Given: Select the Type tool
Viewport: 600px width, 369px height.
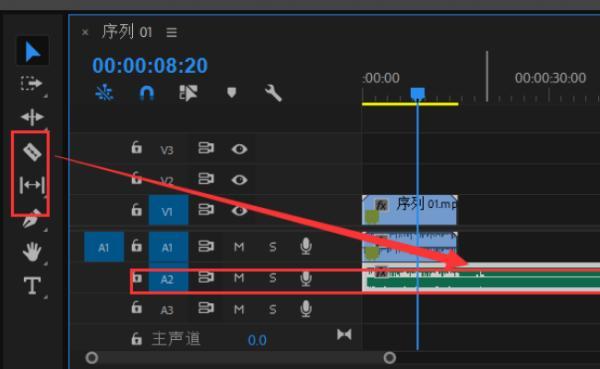Looking at the screenshot, I should pos(32,286).
